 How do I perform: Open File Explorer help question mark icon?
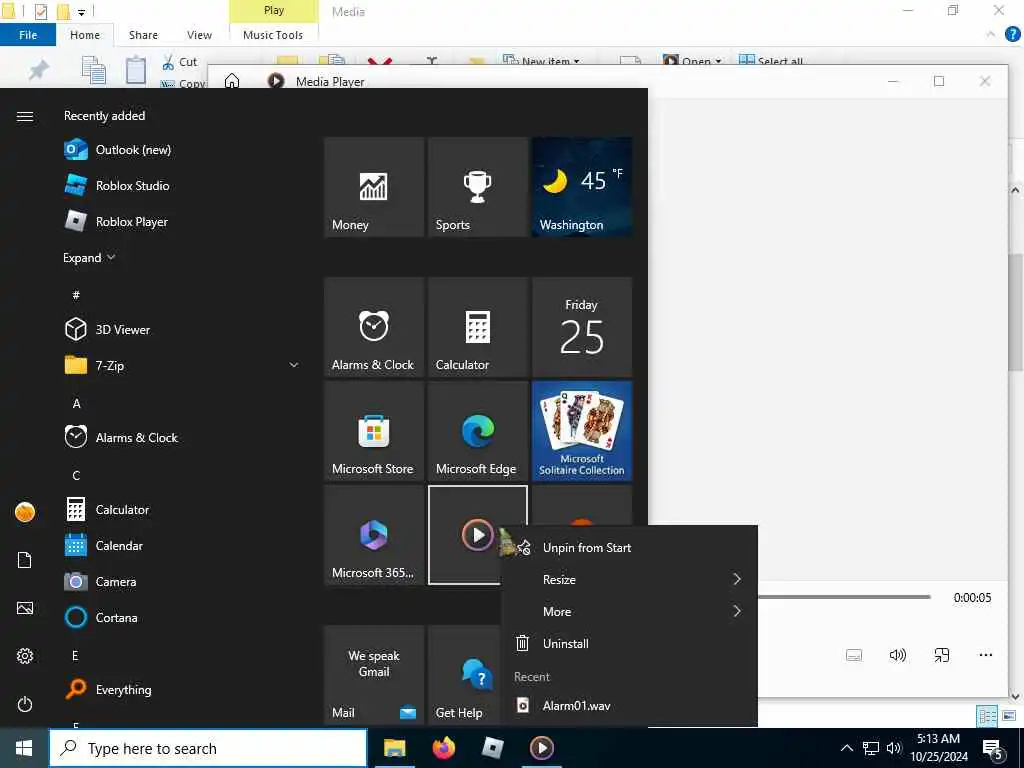click(1012, 35)
